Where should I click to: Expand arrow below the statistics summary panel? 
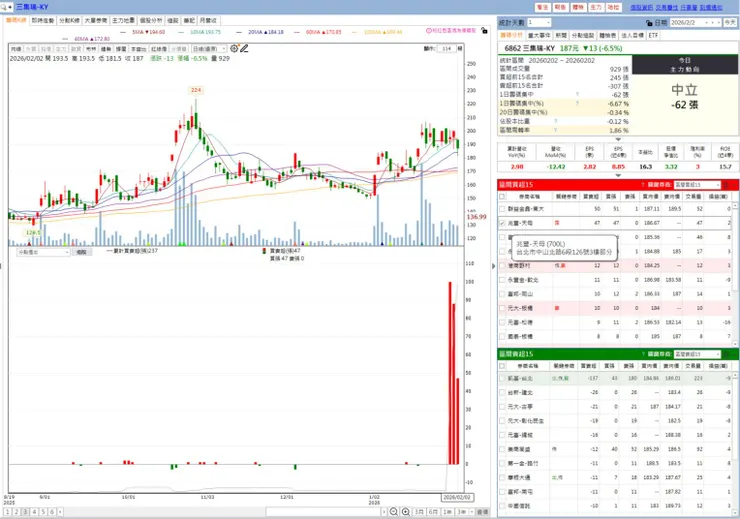point(618,139)
